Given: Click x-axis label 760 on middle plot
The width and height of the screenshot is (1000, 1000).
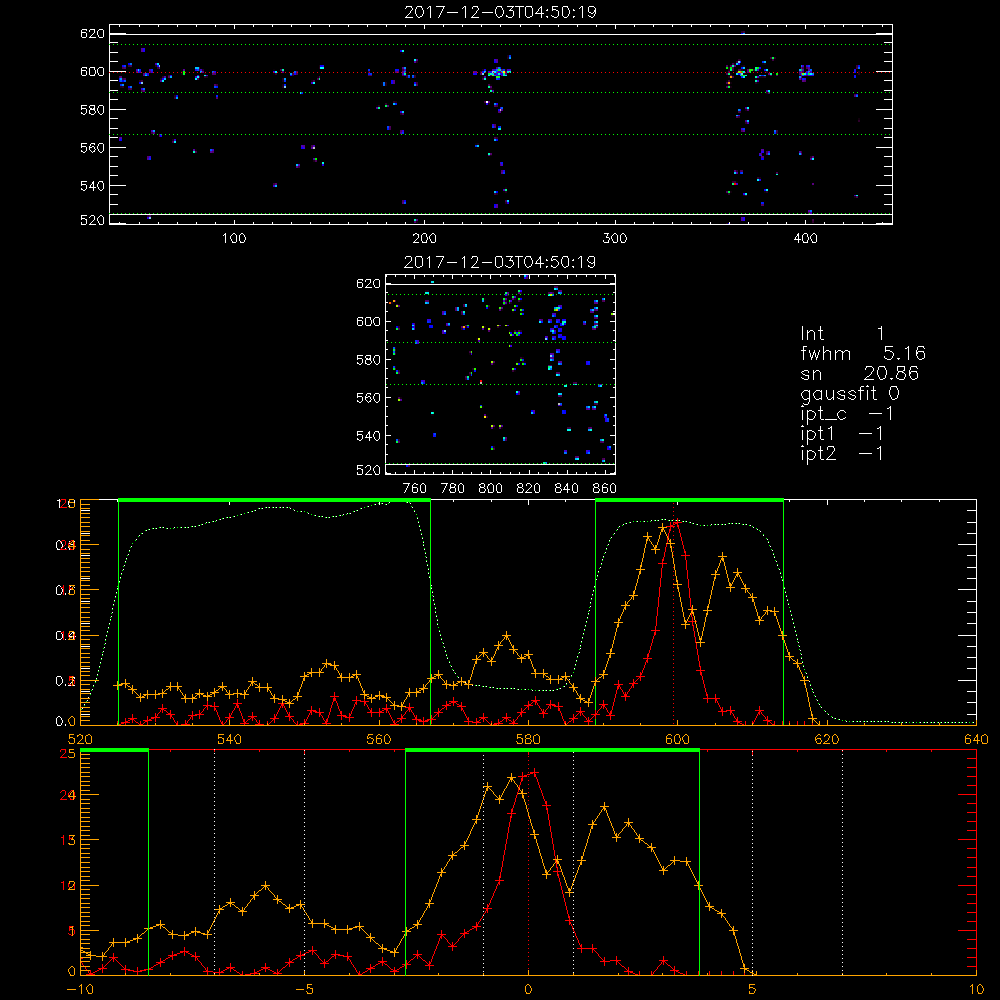Looking at the screenshot, I should coord(415,489).
